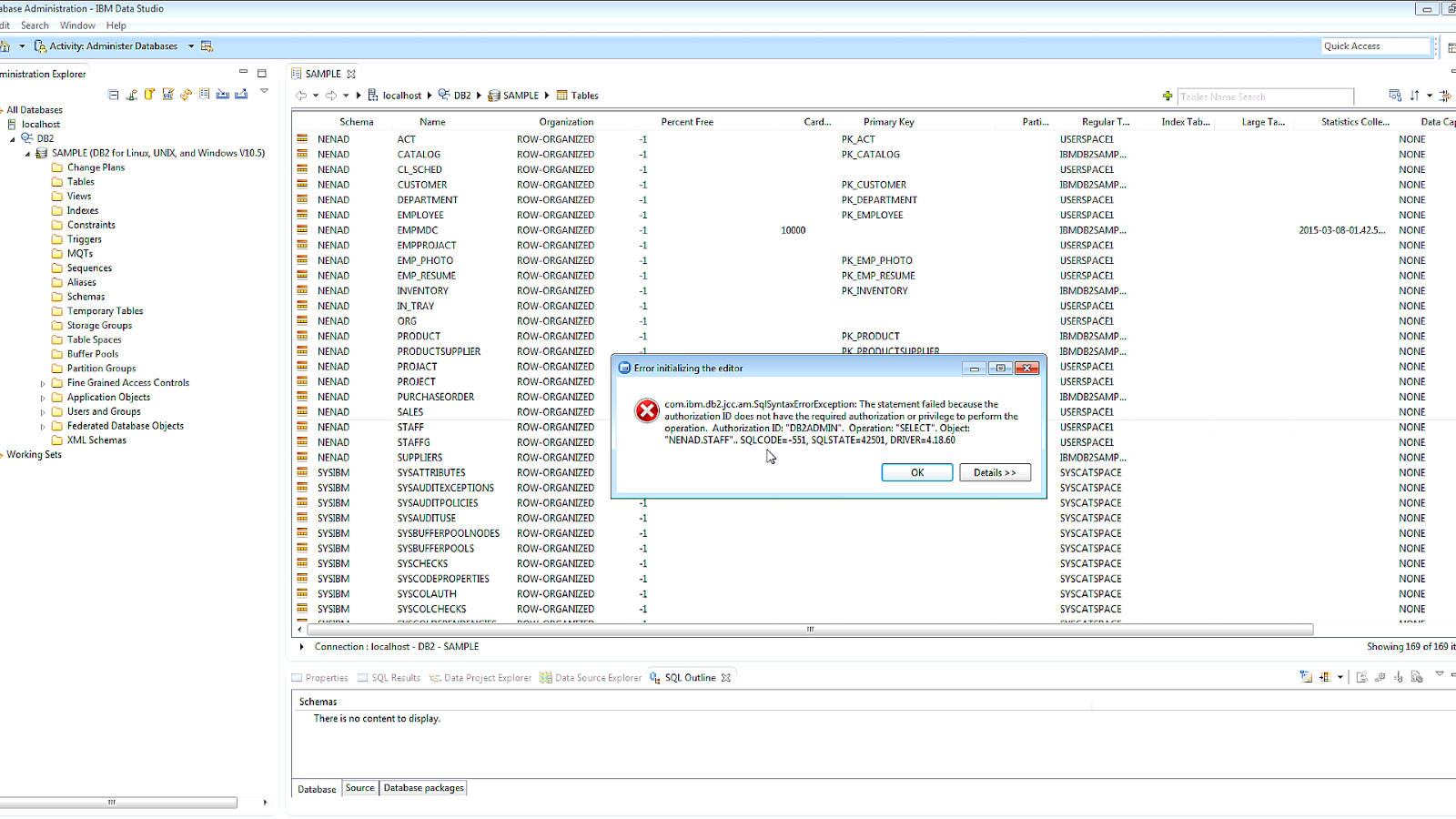Expand the Application Objects folder
Viewport: 1456px width, 819px height.
pos(43,398)
